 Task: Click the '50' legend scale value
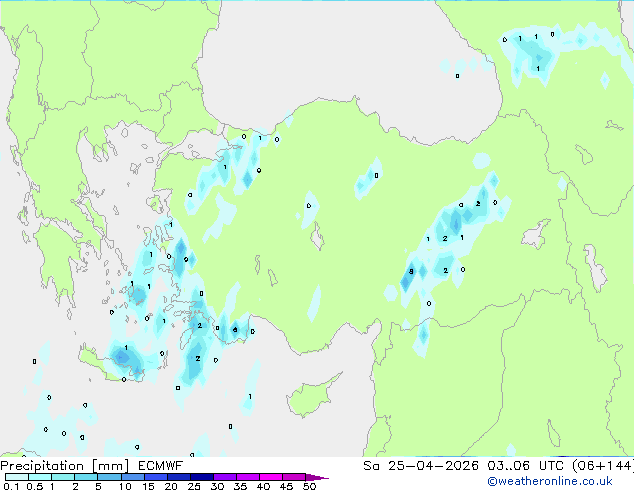tap(309, 486)
